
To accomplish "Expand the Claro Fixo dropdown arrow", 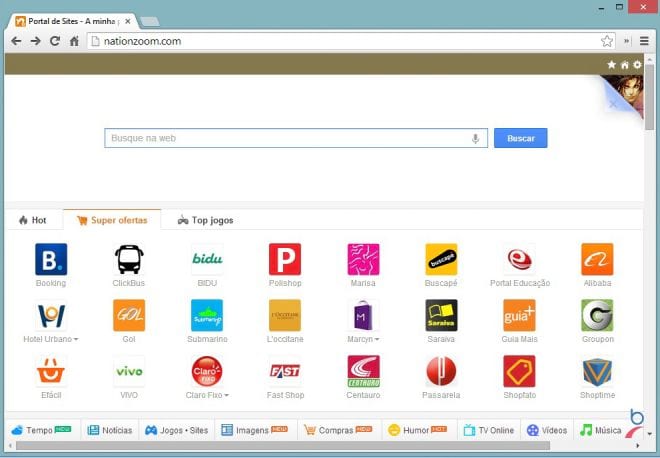I will point(226,395).
